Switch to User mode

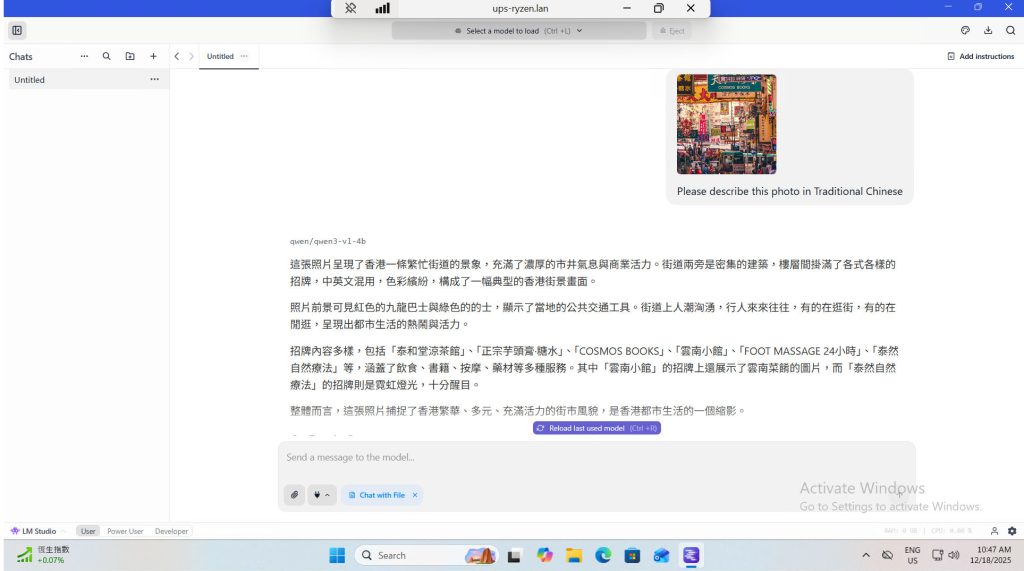pyautogui.click(x=88, y=531)
